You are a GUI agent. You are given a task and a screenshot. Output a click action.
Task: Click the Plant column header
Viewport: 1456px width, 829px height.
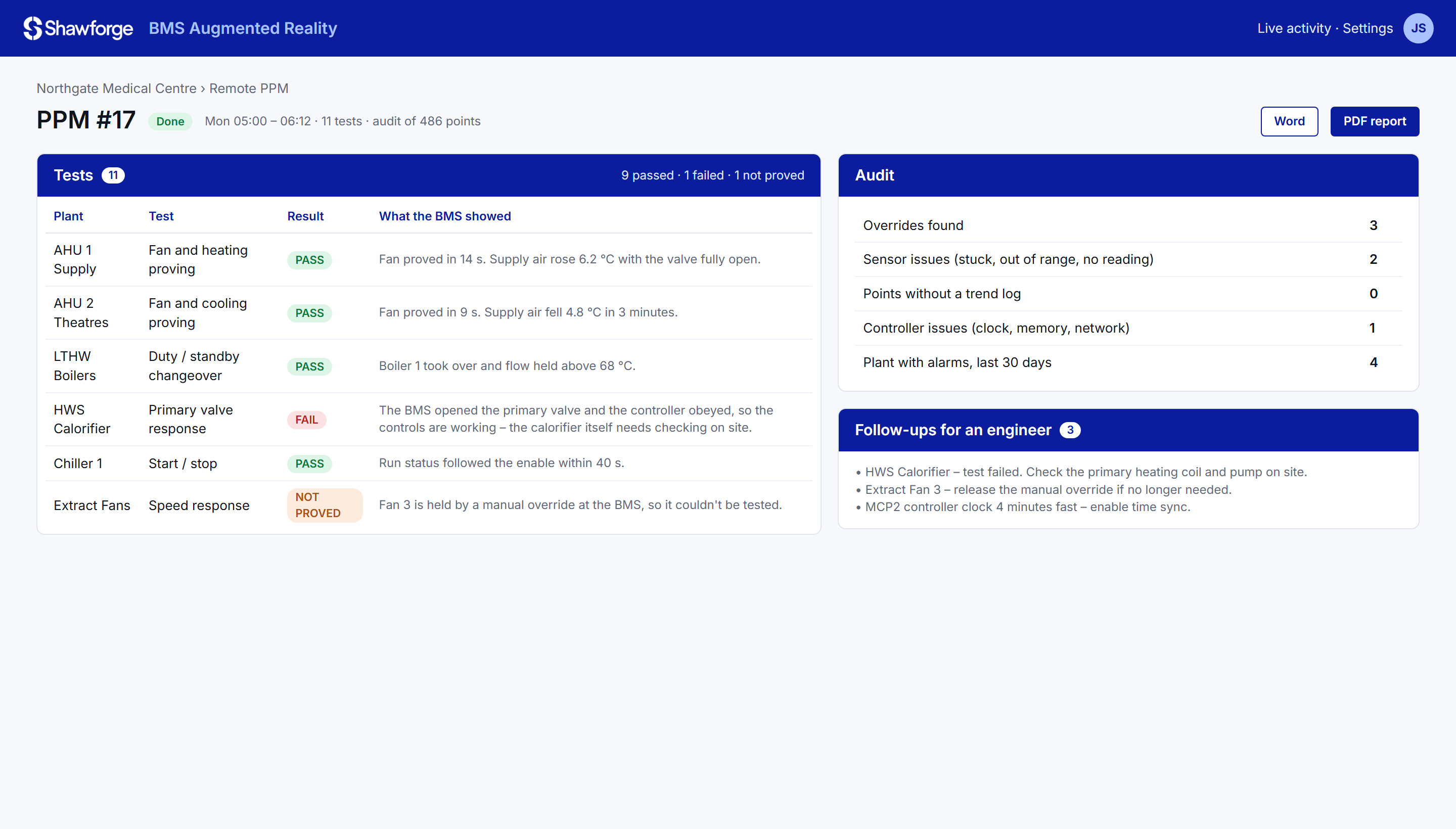point(68,216)
